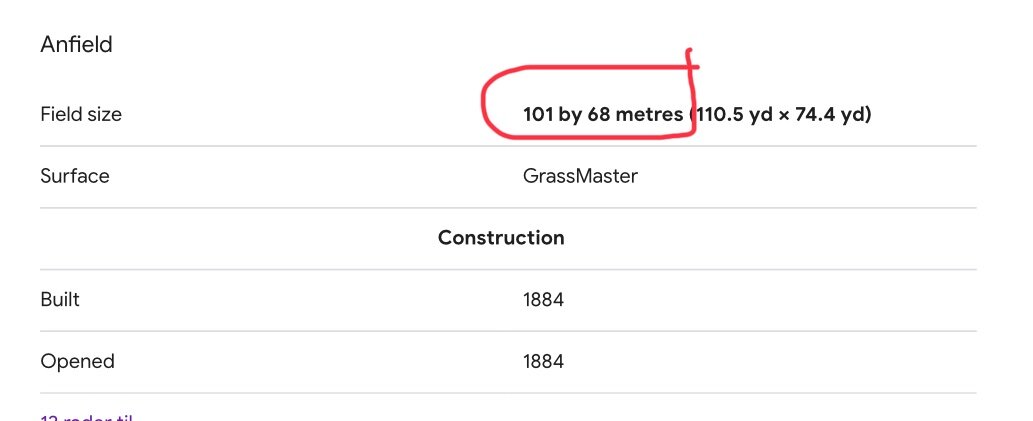This screenshot has width=1033, height=421.
Task: Select the "101 by 68 metres" text
Action: click(x=603, y=115)
